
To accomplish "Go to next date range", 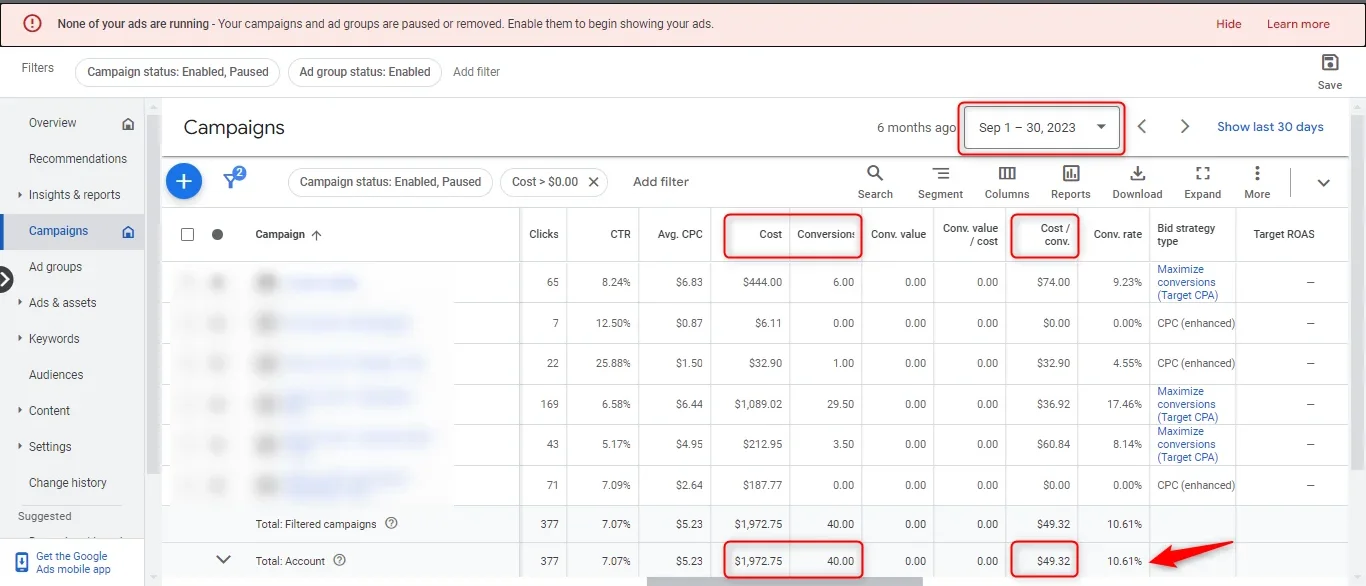I will [1185, 127].
